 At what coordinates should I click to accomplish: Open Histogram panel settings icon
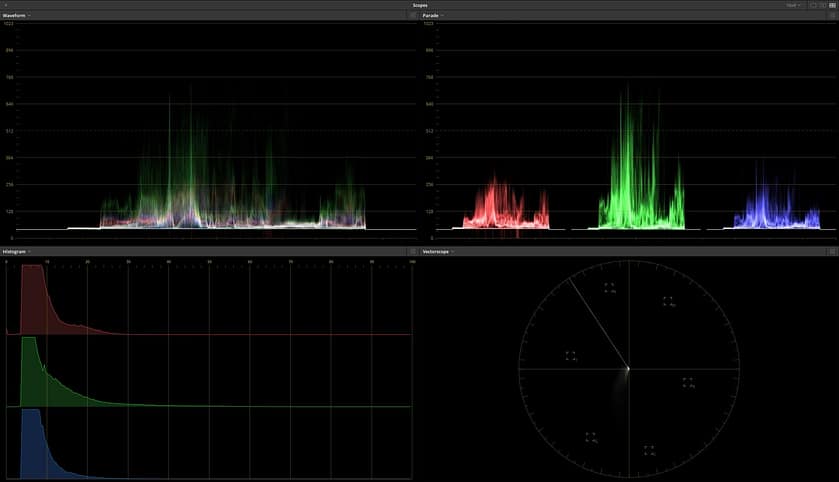pos(413,251)
